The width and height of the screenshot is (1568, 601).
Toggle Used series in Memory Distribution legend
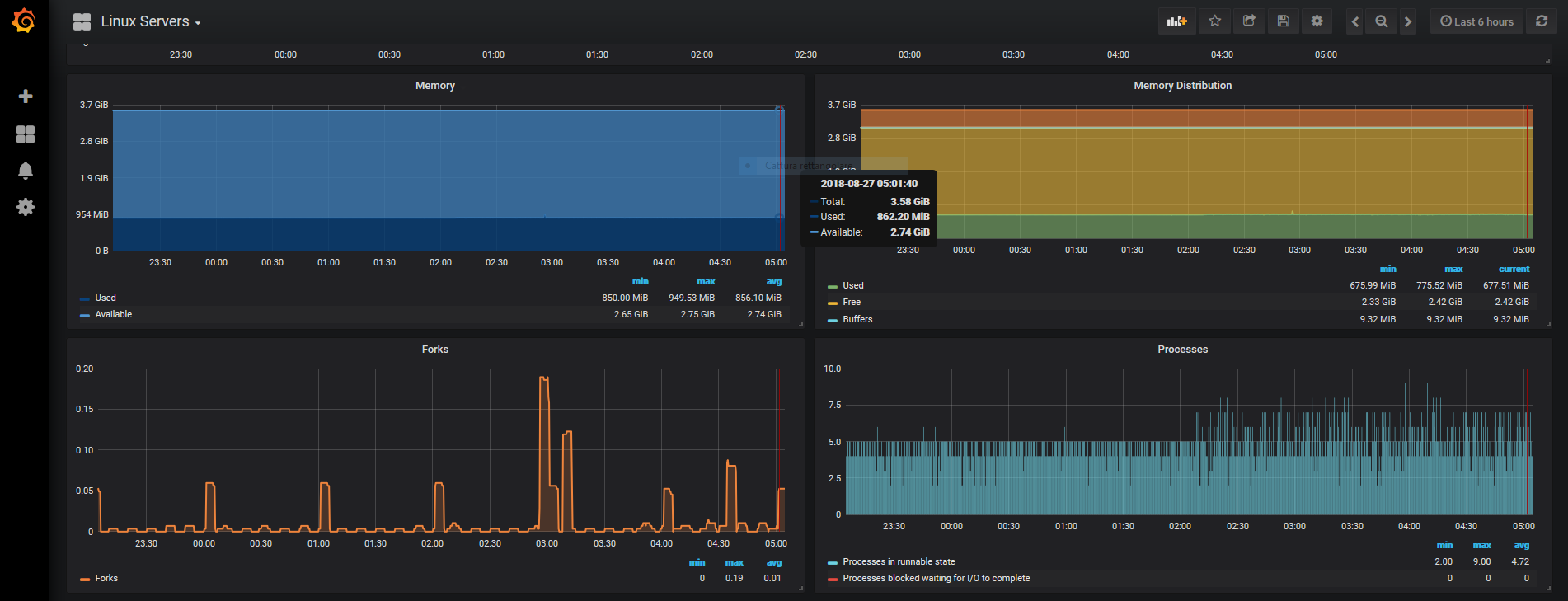[853, 285]
